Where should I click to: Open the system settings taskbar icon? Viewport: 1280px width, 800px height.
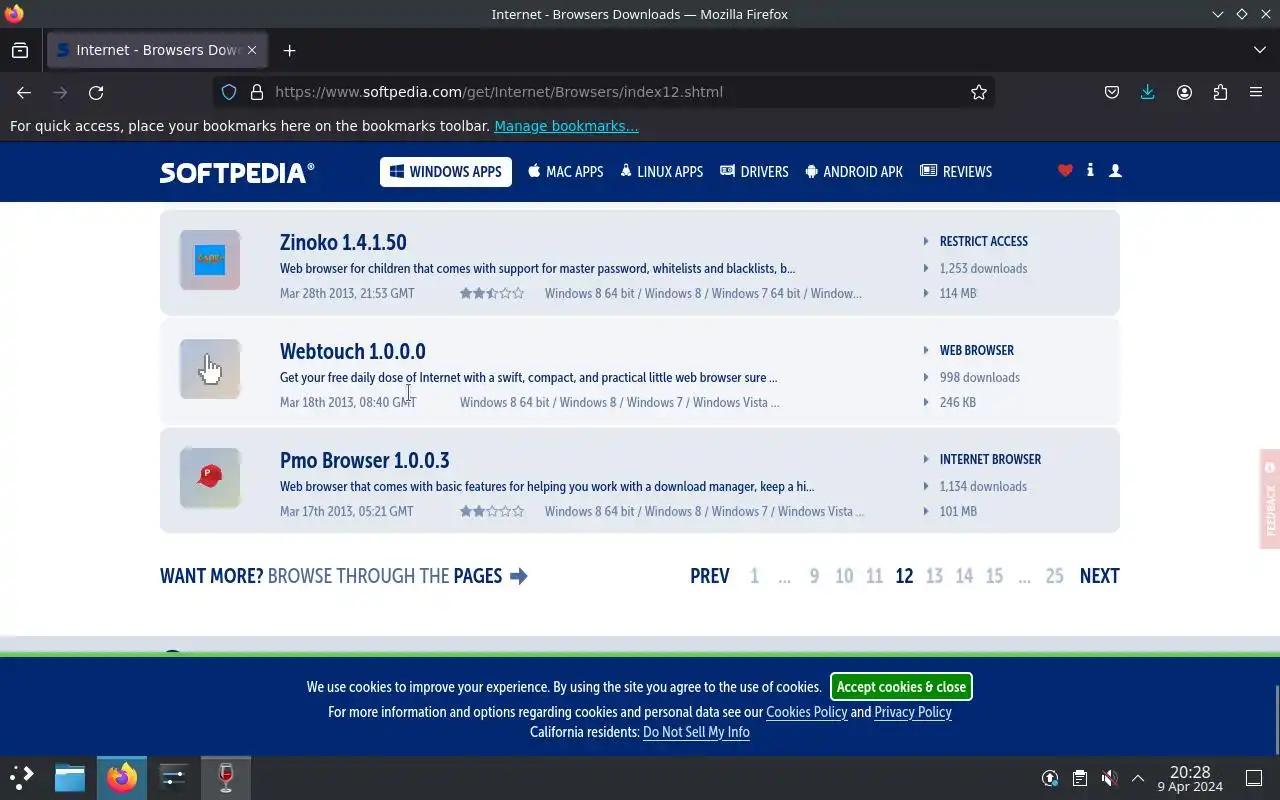point(173,777)
